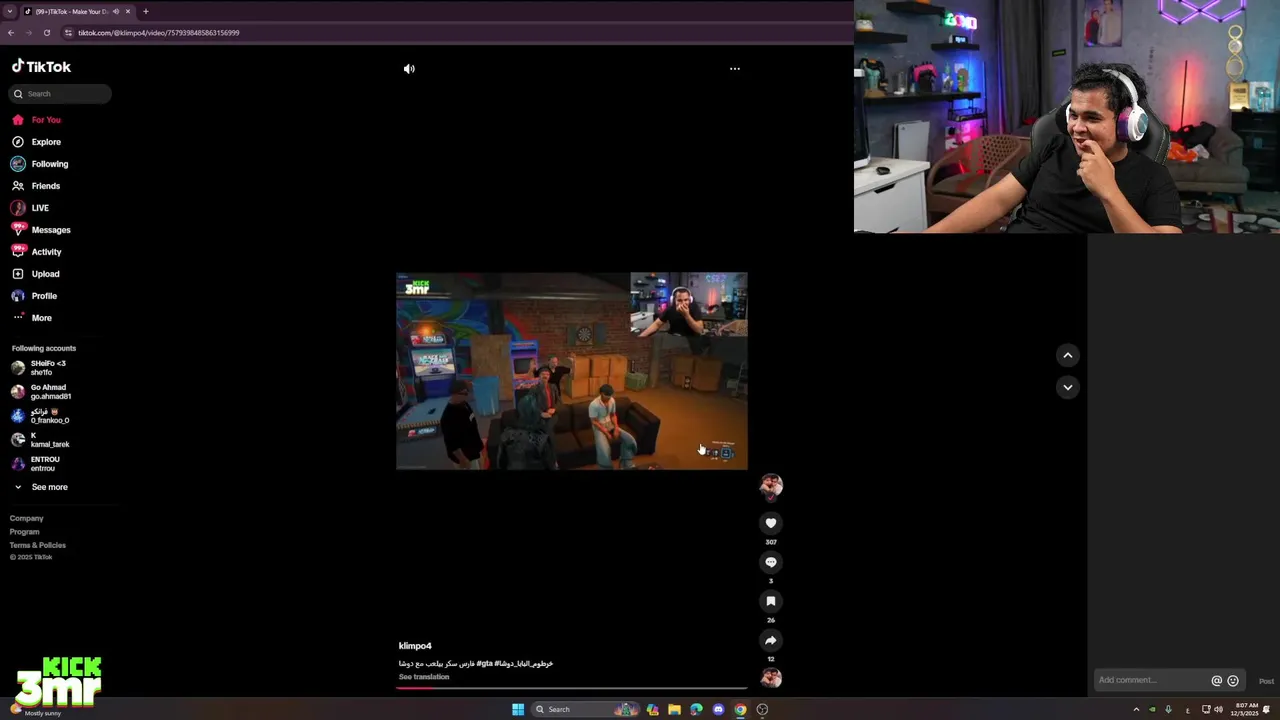This screenshot has height=720, width=1280.
Task: Save video with bookmark icon
Action: click(x=771, y=601)
